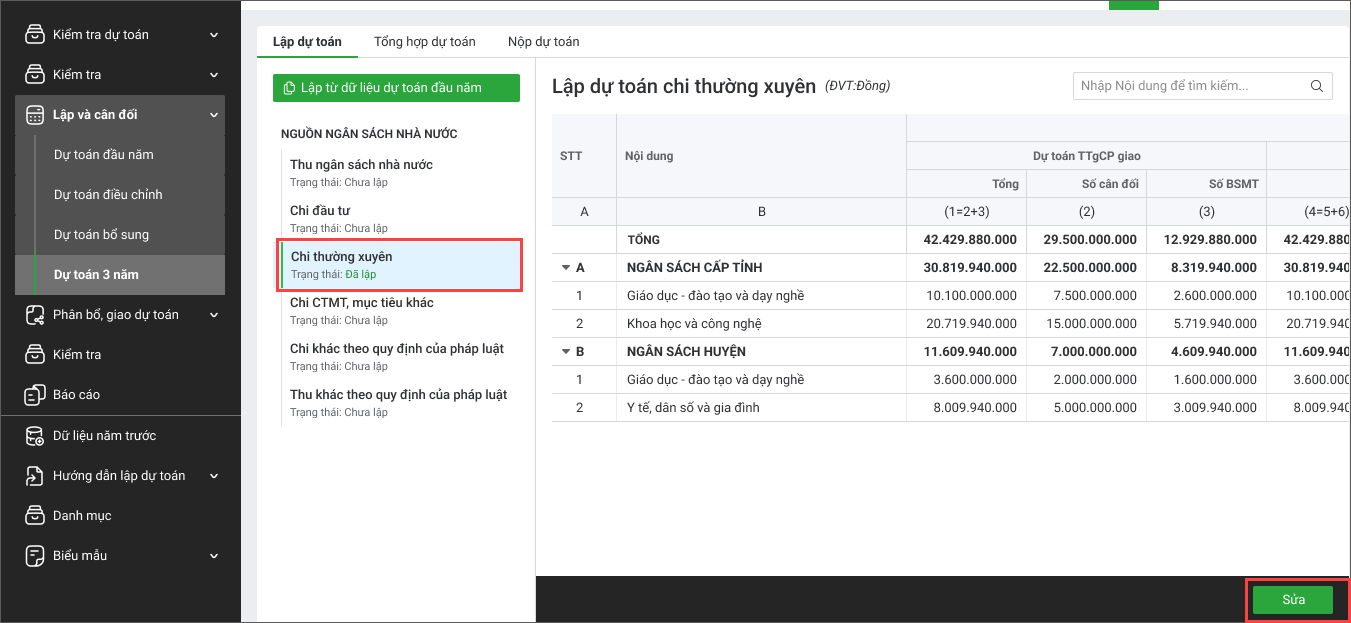Click the search magnifier icon
Image resolution: width=1351 pixels, height=623 pixels.
pyautogui.click(x=1317, y=86)
